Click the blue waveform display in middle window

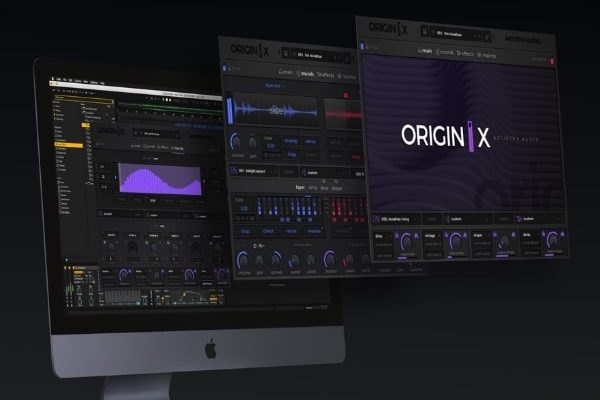coord(273,112)
